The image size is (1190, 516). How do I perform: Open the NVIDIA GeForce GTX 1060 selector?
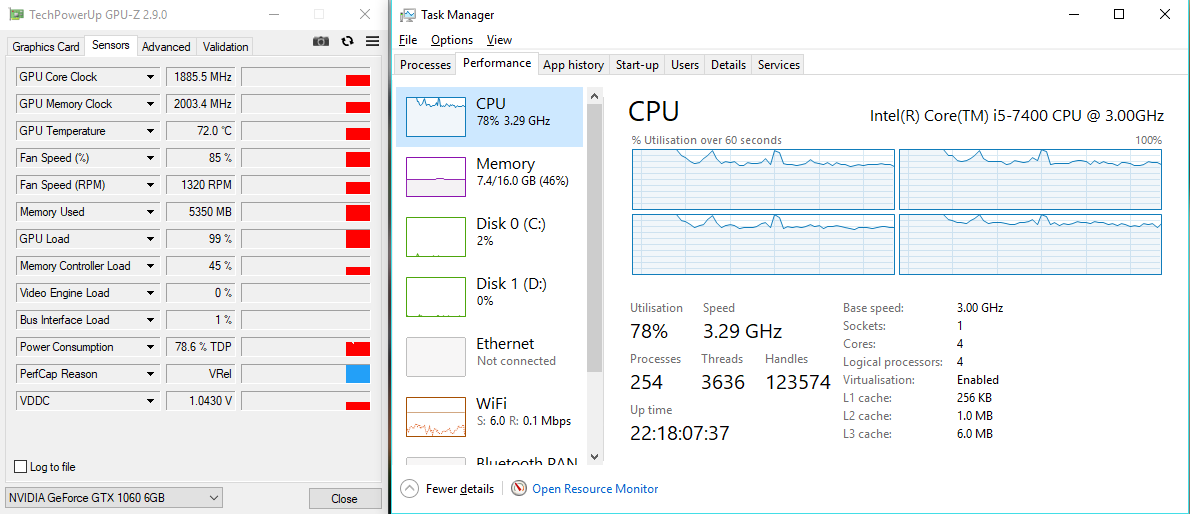pyautogui.click(x=114, y=498)
